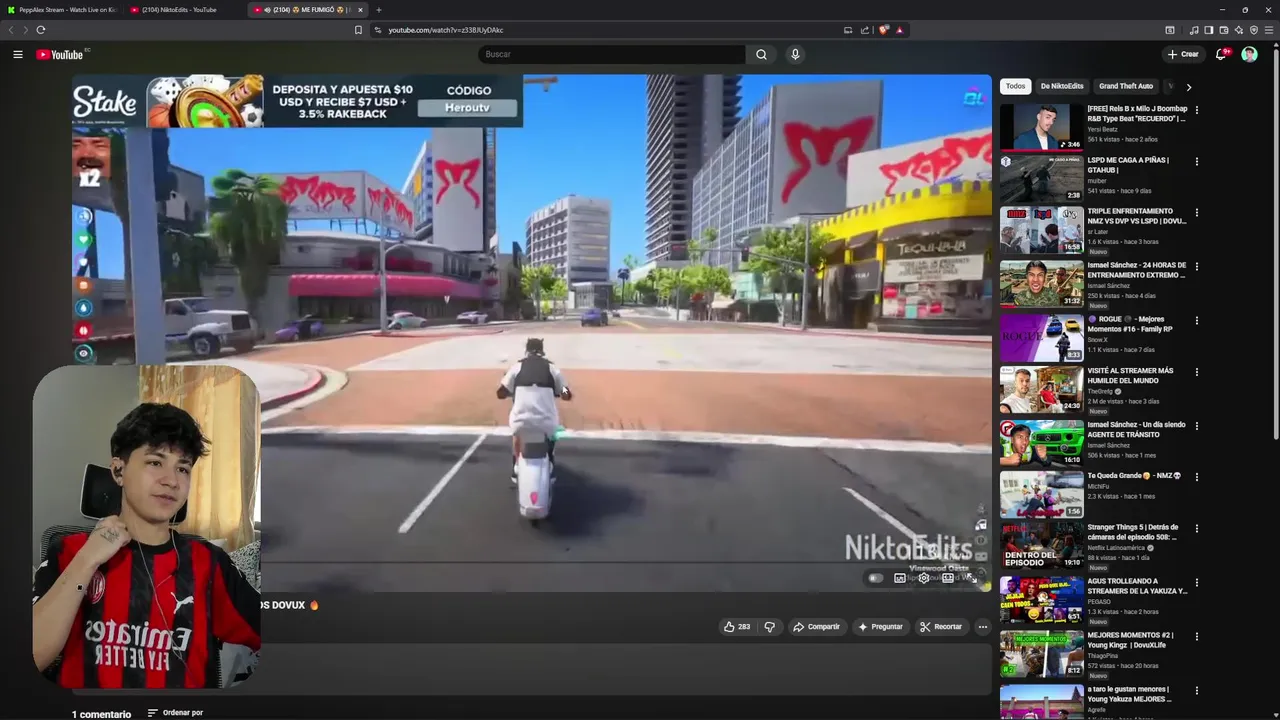The width and height of the screenshot is (1280, 720).
Task: Open the notifications bell
Action: (x=1221, y=54)
